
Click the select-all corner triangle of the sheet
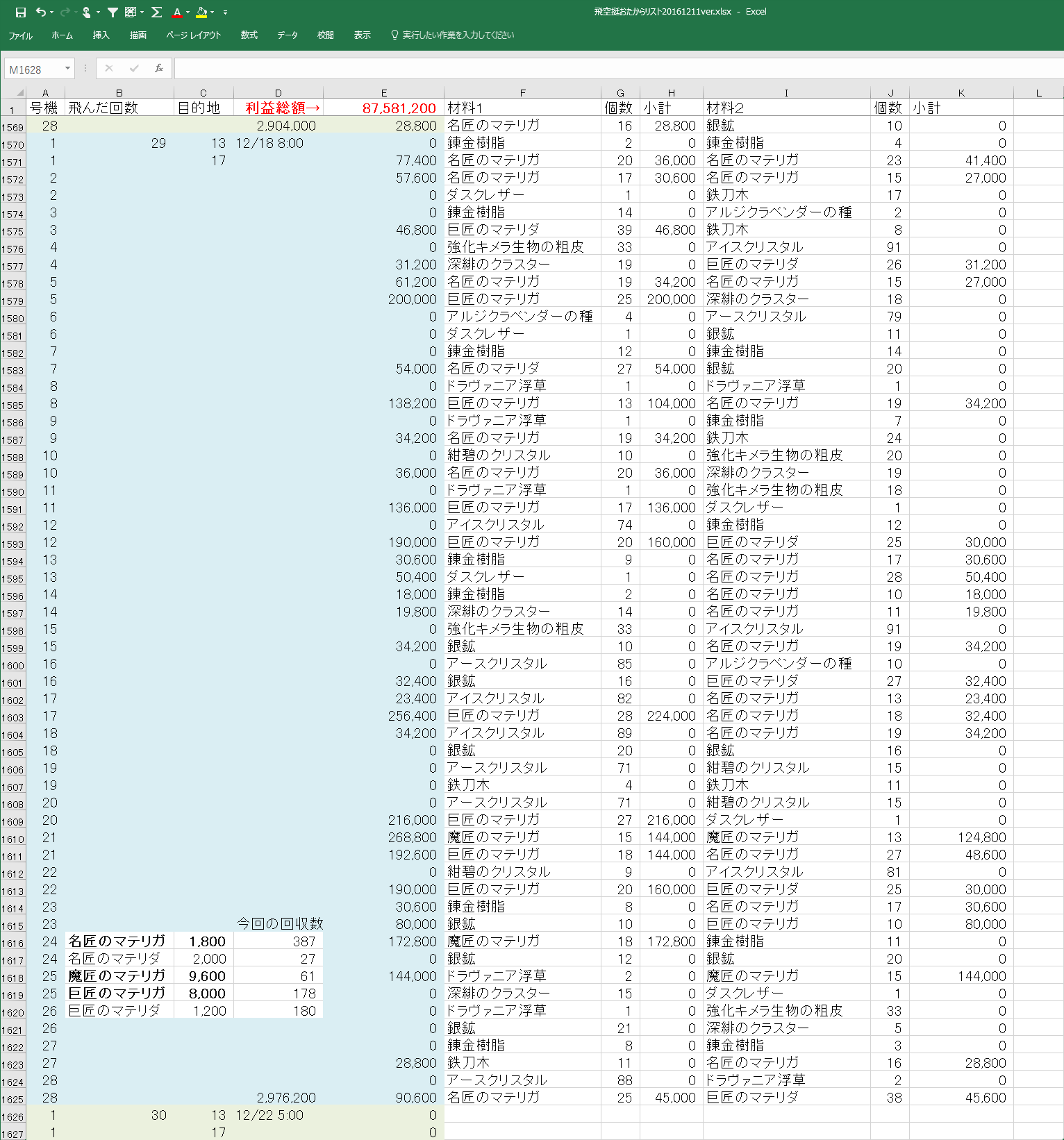pyautogui.click(x=19, y=92)
